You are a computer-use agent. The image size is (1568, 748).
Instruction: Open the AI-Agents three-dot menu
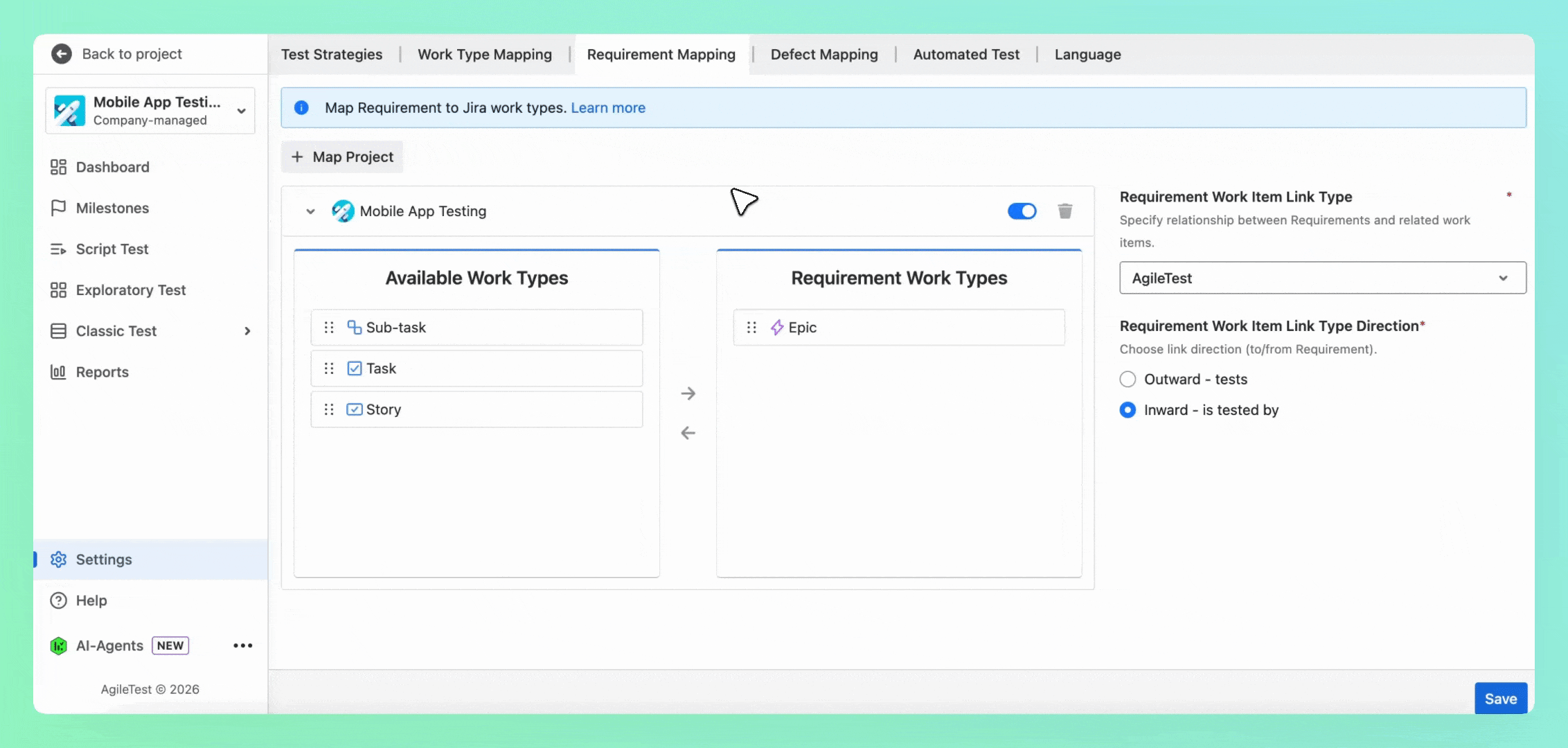[243, 645]
